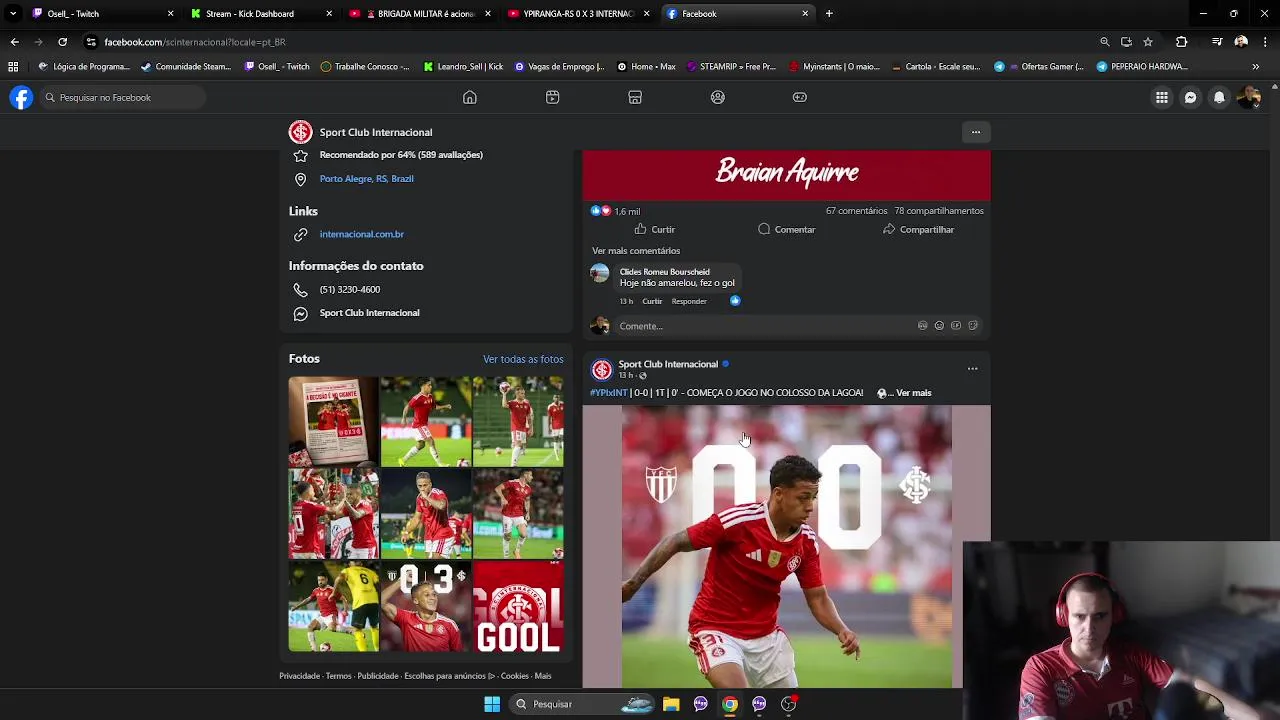Open the Facebook menu grid icon
The width and height of the screenshot is (1280, 720).
coord(1162,97)
